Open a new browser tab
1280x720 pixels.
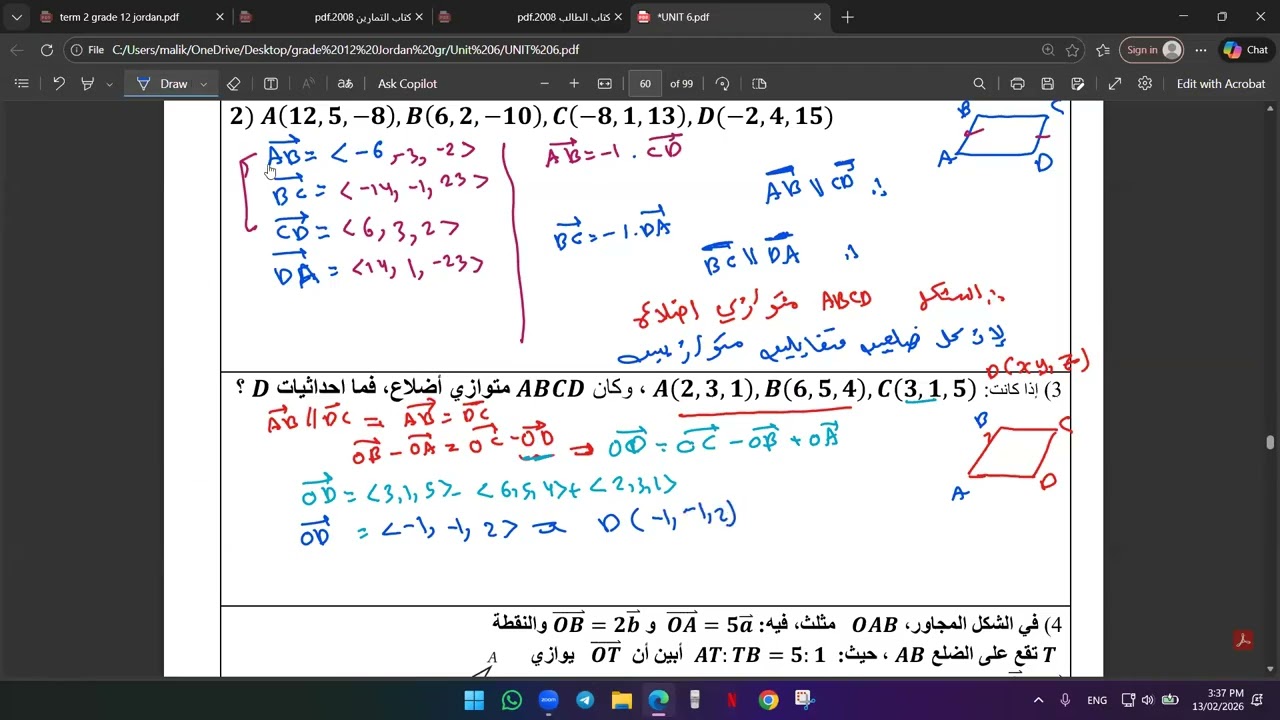pyautogui.click(x=847, y=17)
